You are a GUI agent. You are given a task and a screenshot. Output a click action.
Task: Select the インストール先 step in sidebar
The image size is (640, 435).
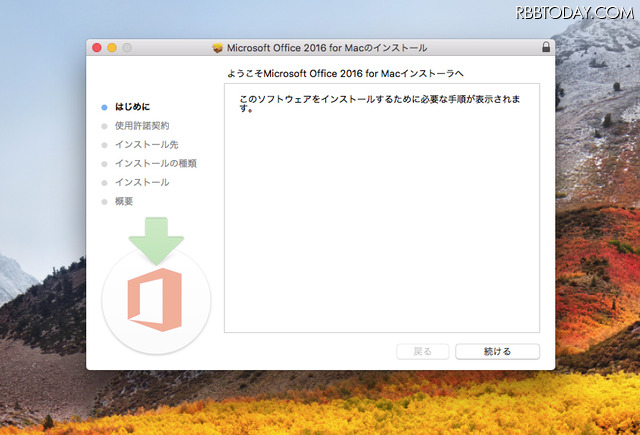pos(147,144)
